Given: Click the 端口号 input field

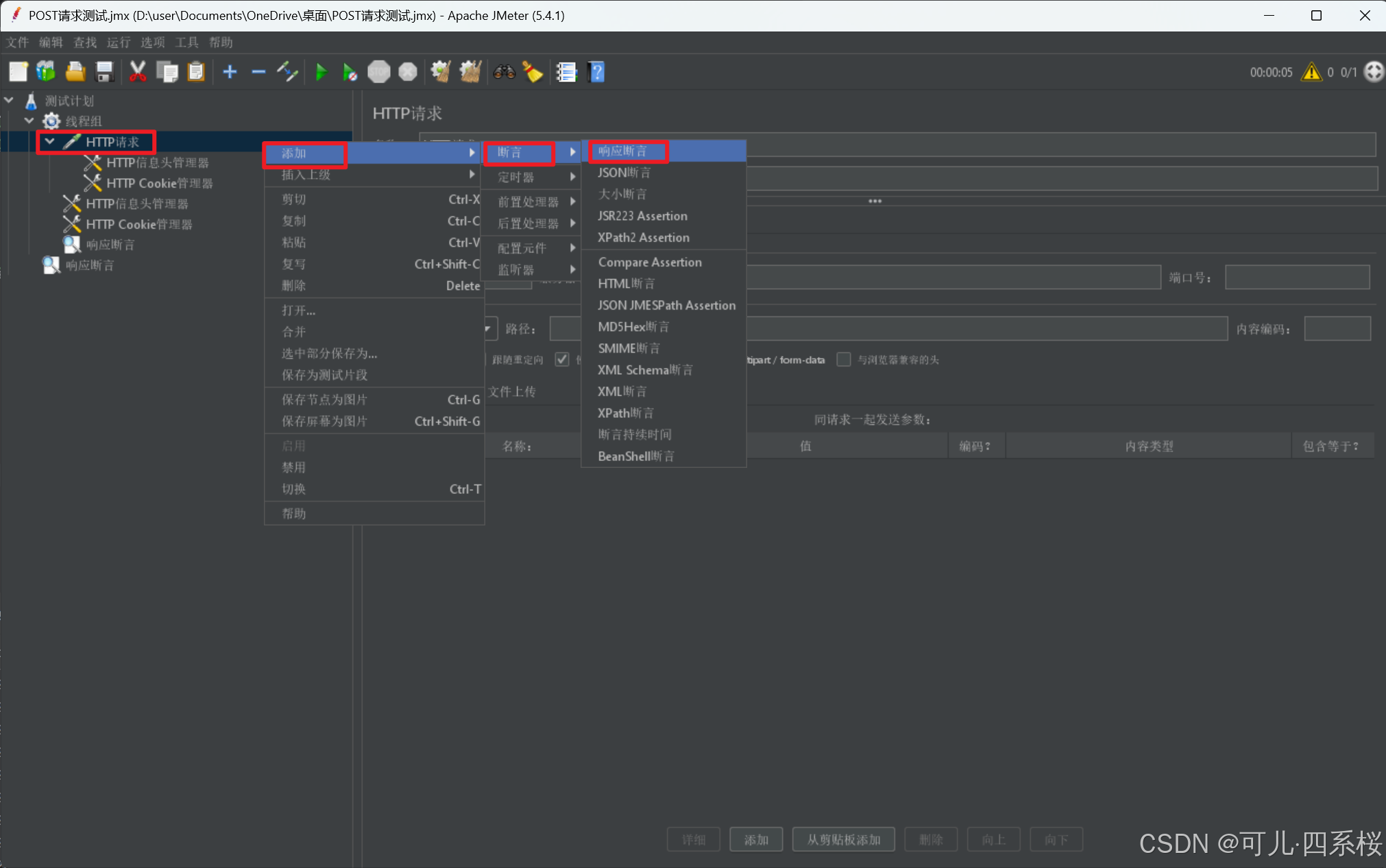Looking at the screenshot, I should click(x=1297, y=277).
